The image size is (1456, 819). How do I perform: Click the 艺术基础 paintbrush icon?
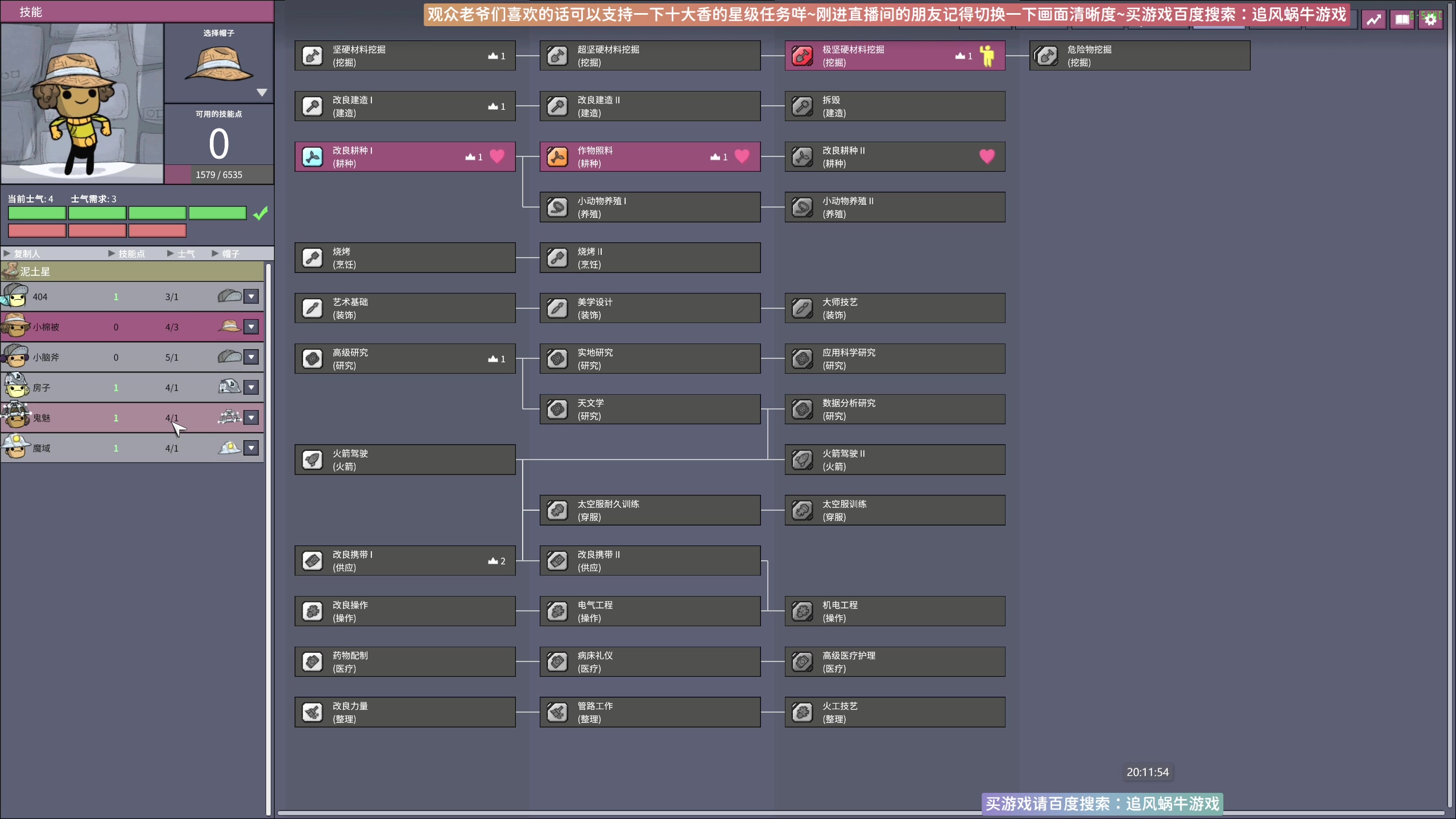tap(312, 308)
